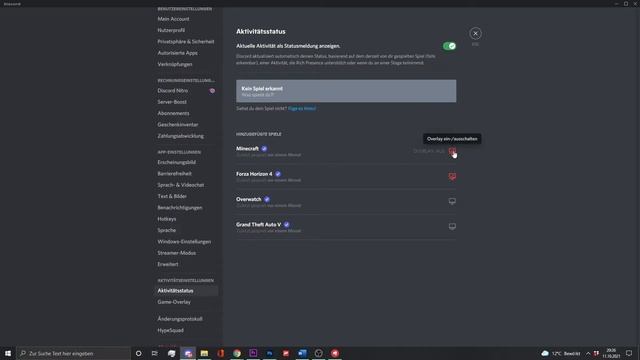Click taskbar search box 'Zur Suche Text hier eingeben'
640x360 pixels.
click(73, 353)
